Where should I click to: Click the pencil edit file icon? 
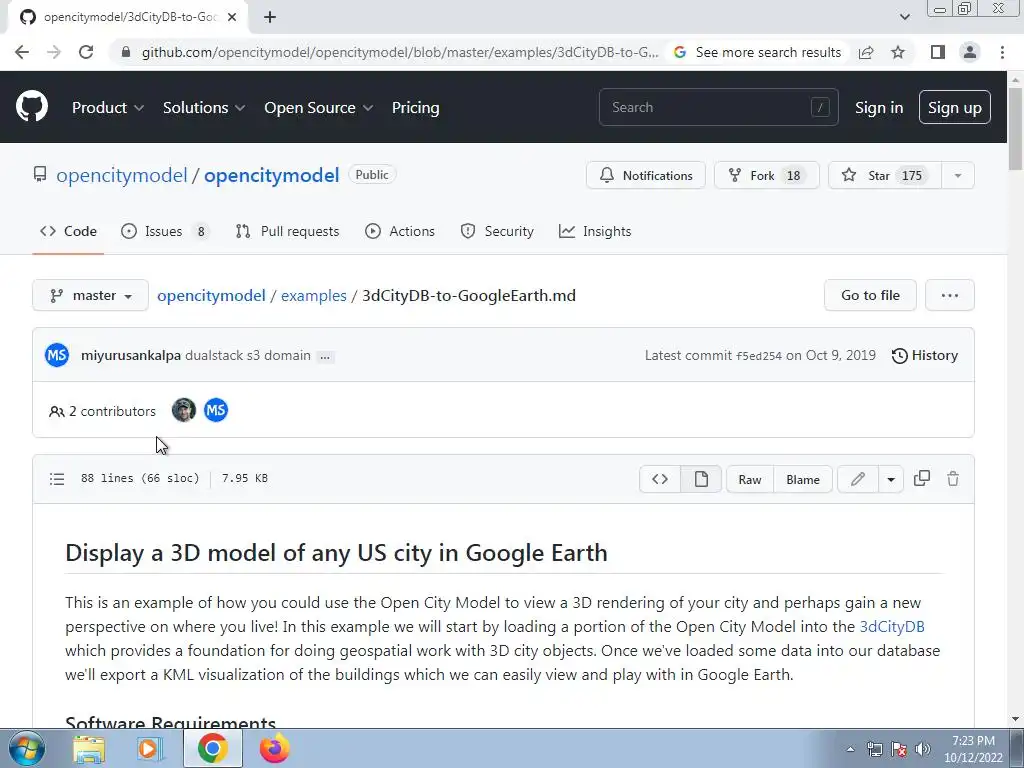click(857, 479)
